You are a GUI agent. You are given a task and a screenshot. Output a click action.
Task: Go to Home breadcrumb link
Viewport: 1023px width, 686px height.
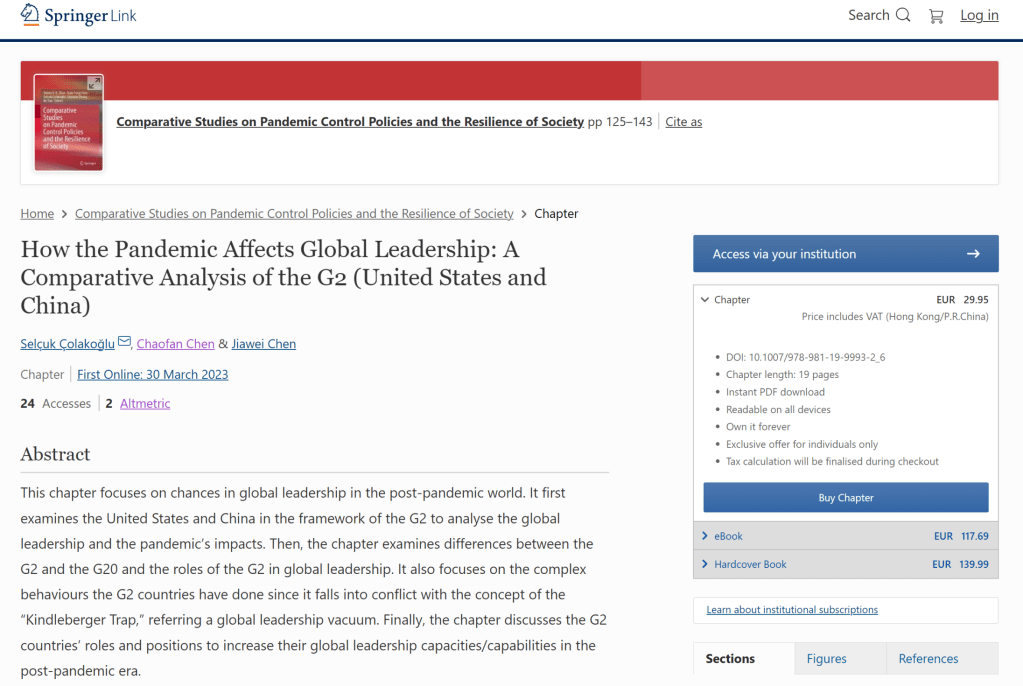pyautogui.click(x=37, y=214)
